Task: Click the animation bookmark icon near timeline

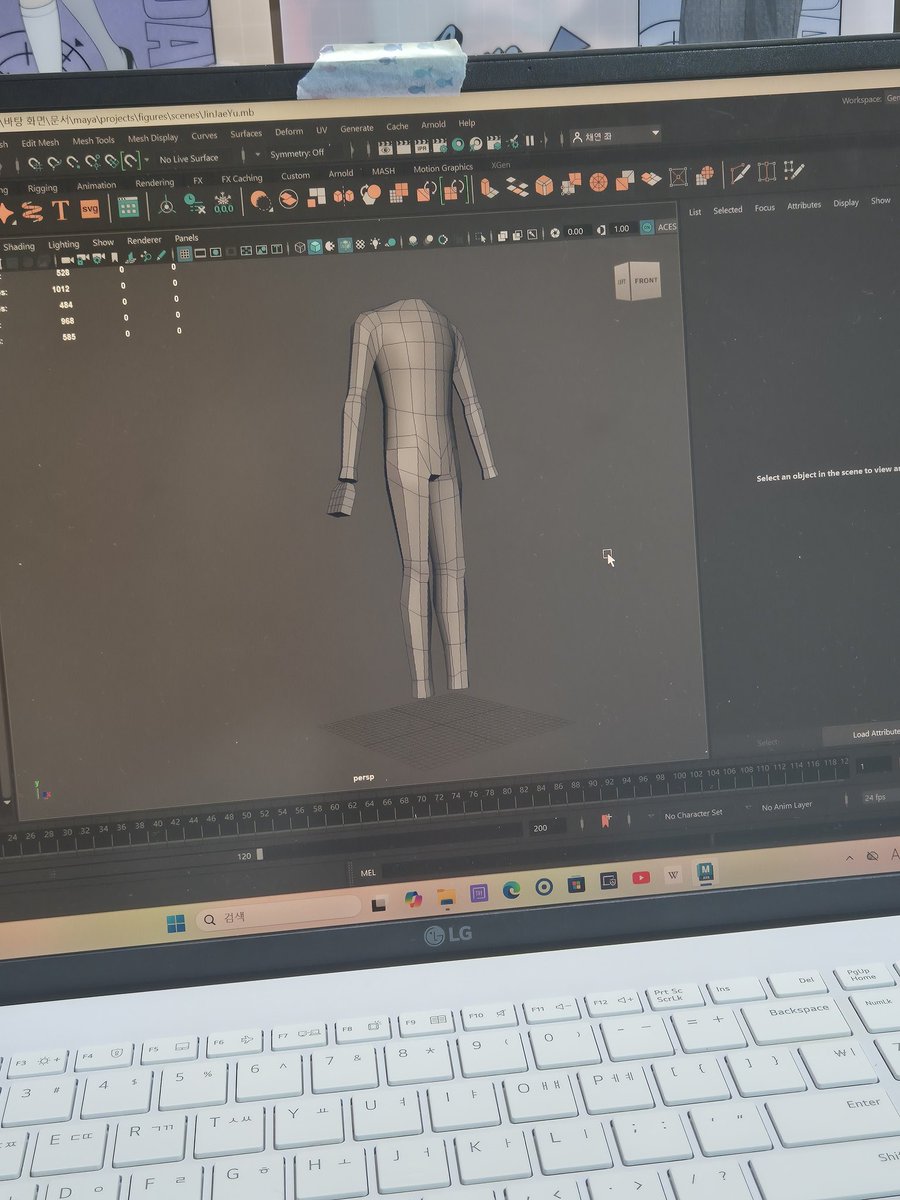Action: point(605,821)
